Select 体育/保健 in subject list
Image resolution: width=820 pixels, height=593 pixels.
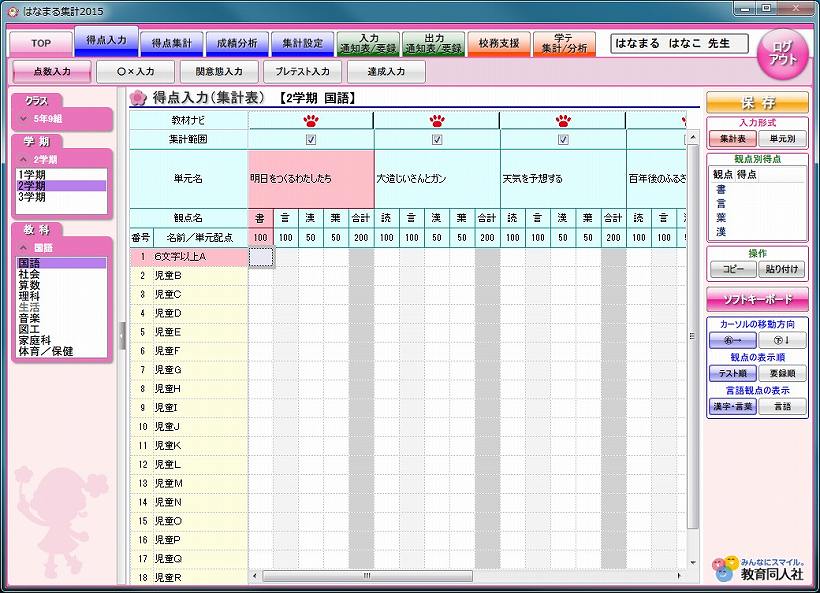click(62, 351)
